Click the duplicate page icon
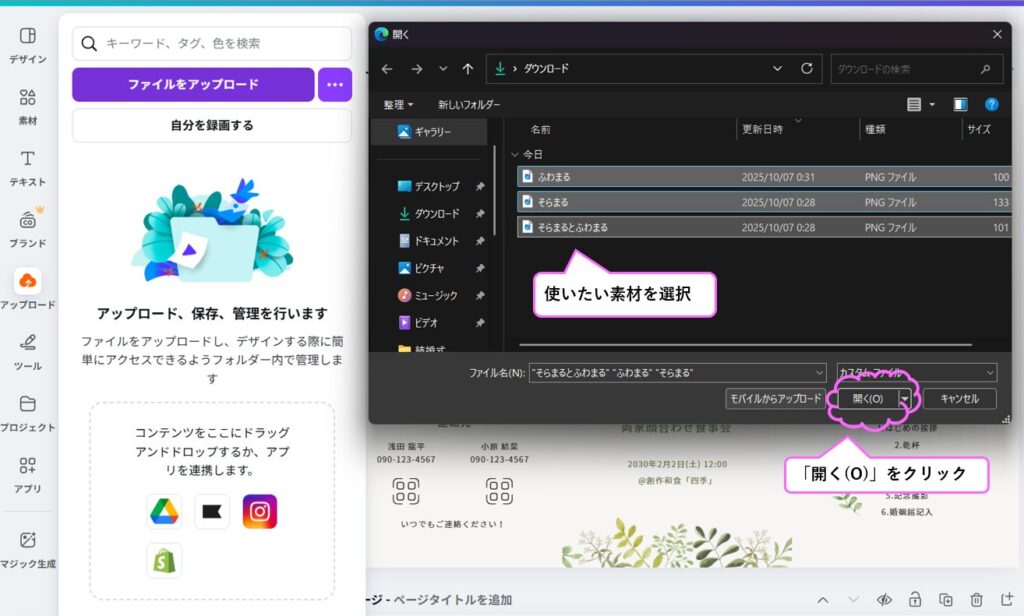1024x616 pixels. click(946, 600)
